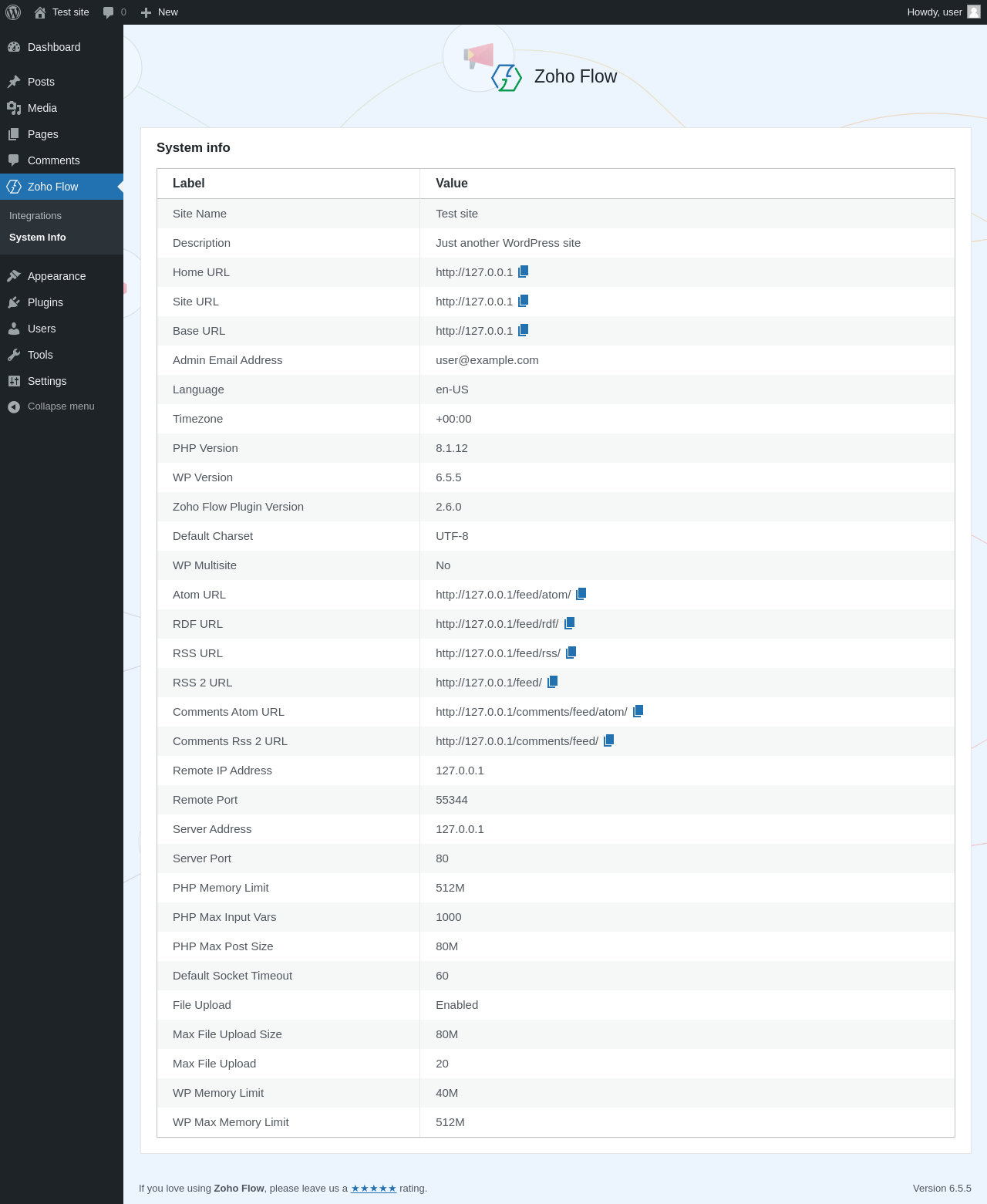The image size is (987, 1204).
Task: Copy the Base URL value
Action: point(524,330)
